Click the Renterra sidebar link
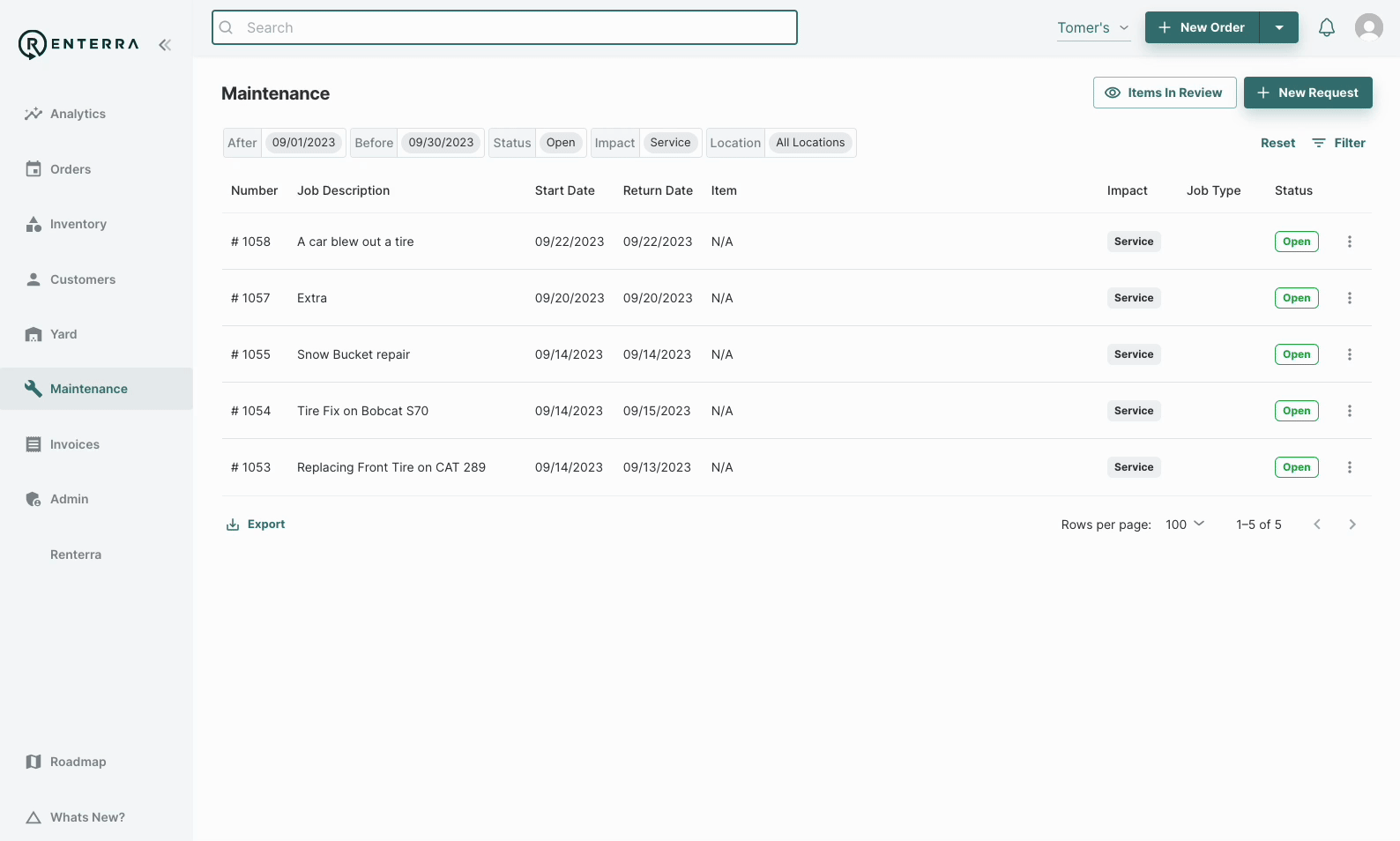The height and width of the screenshot is (841, 1400). pos(76,554)
